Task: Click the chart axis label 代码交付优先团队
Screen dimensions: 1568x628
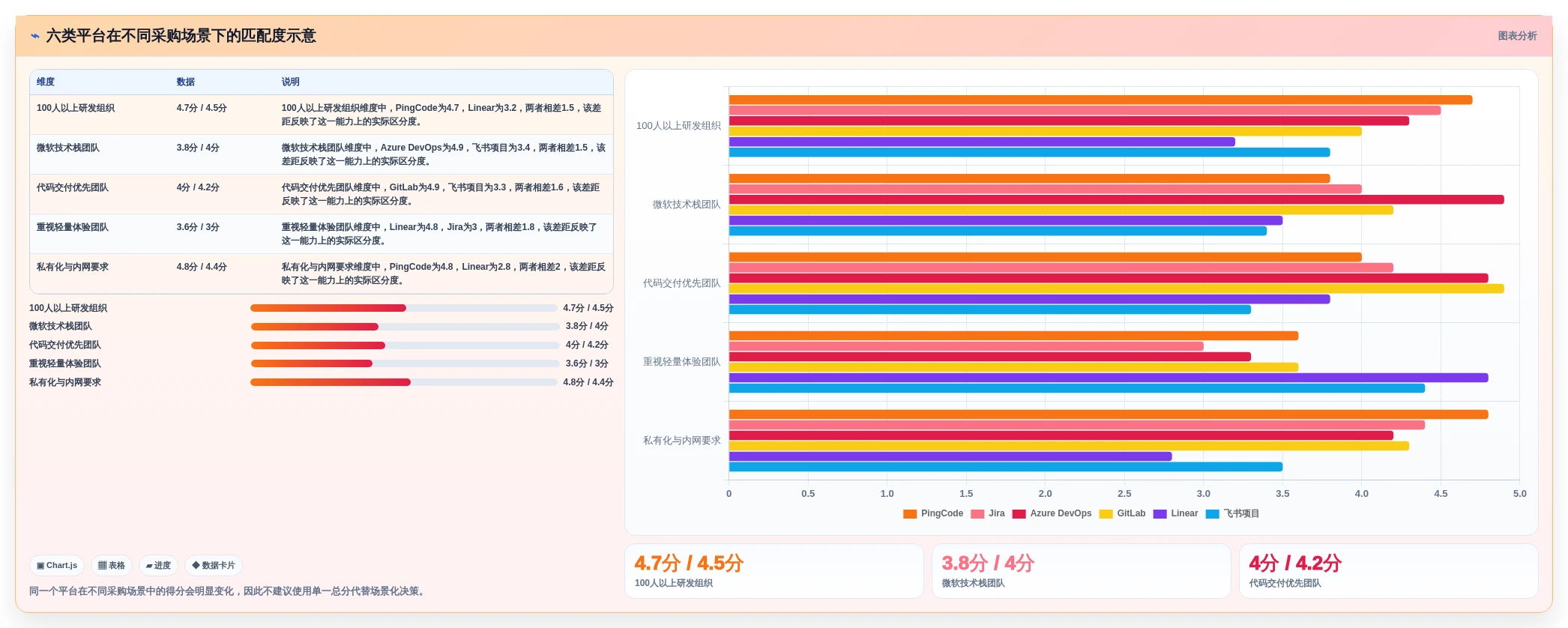Action: point(681,283)
